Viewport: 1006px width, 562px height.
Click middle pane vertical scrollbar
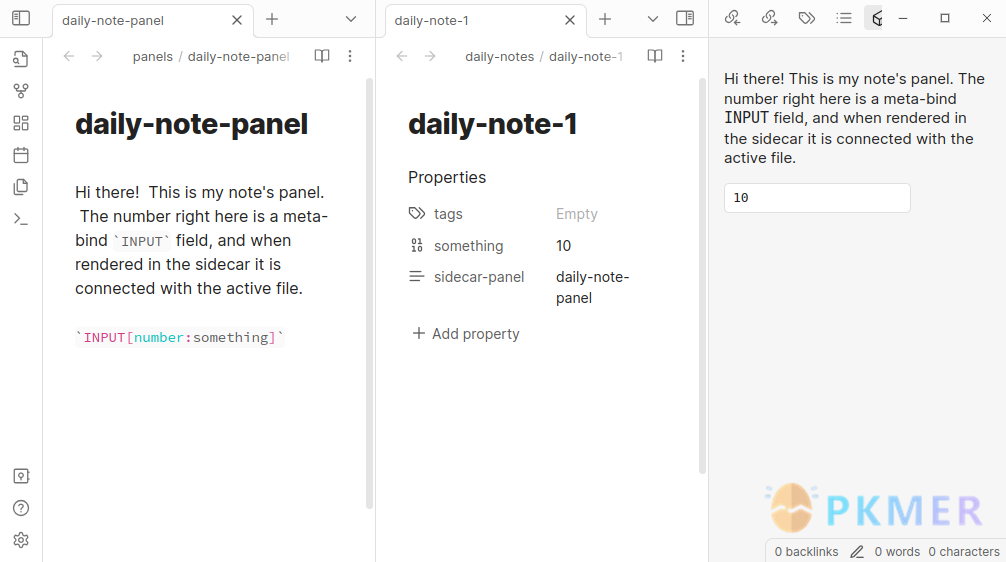pyautogui.click(x=703, y=276)
